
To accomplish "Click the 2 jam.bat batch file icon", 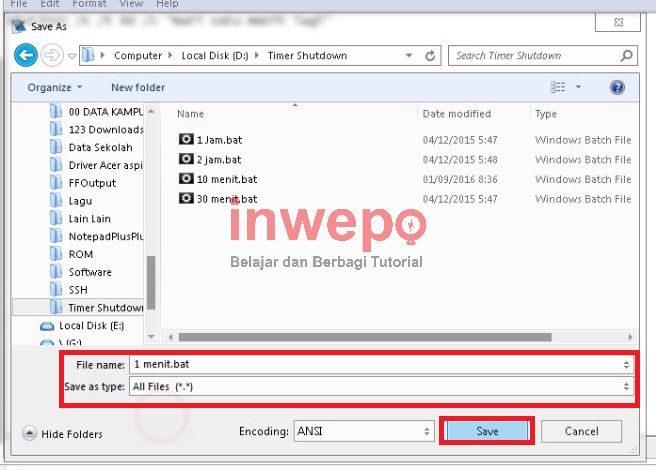I will coord(186,159).
